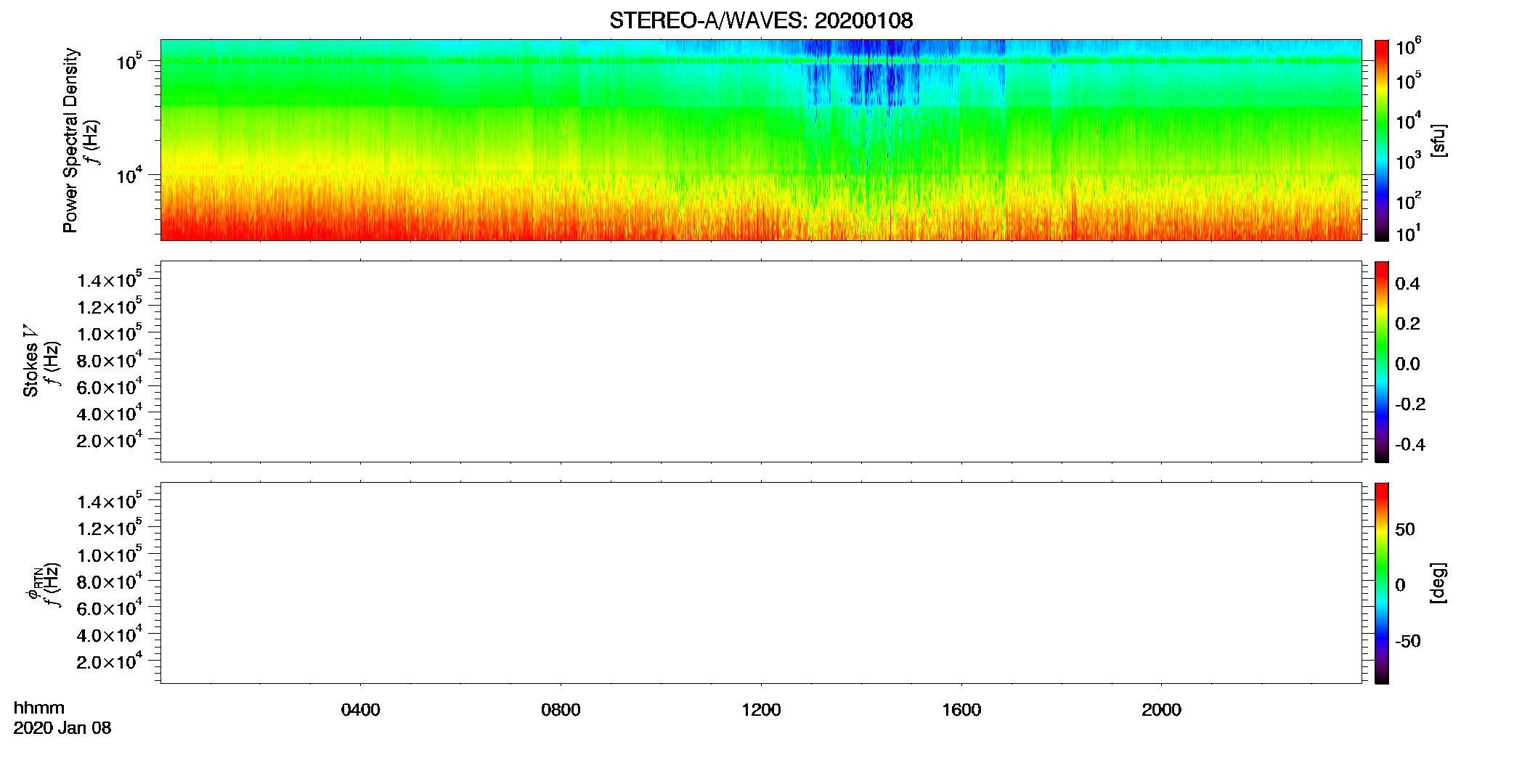Click the 4.0×10^4 tick in phi RTN panel
The width and height of the screenshot is (1522, 784).
tap(110, 633)
